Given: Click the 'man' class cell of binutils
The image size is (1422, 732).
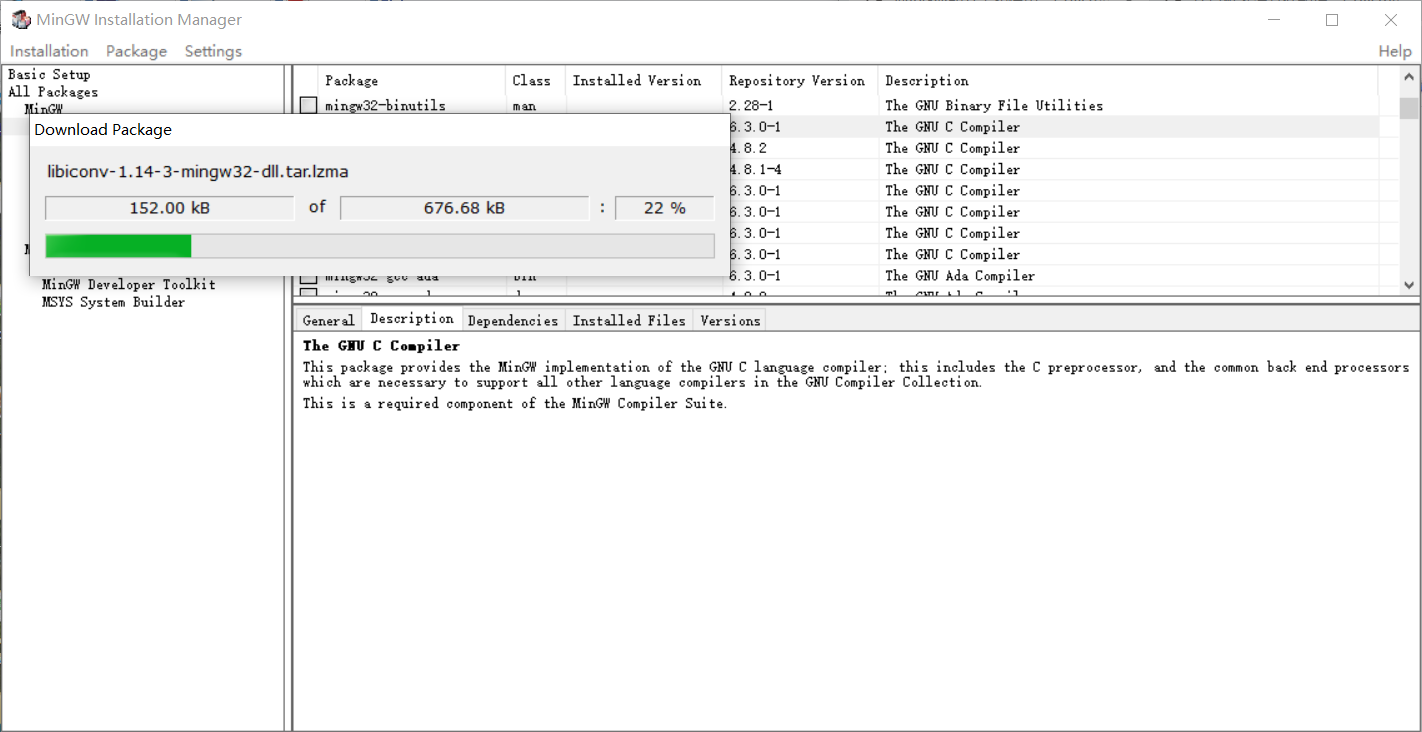Looking at the screenshot, I should [524, 105].
